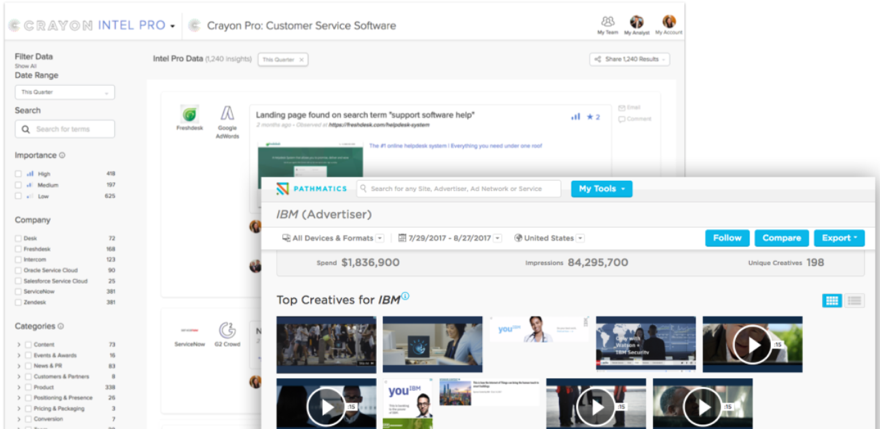Check the Salesforce Service Cloud checkbox
Image resolution: width=880 pixels, height=429 pixels.
(19, 281)
